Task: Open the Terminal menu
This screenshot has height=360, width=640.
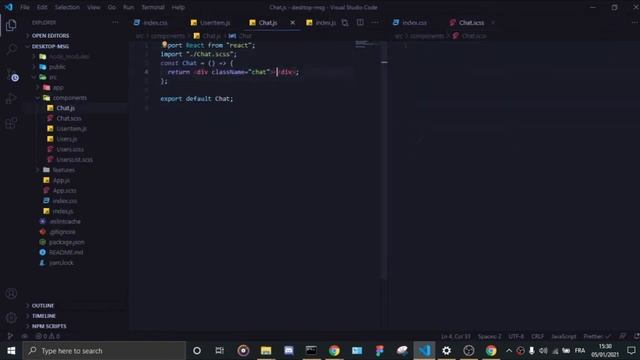Action: (153, 7)
